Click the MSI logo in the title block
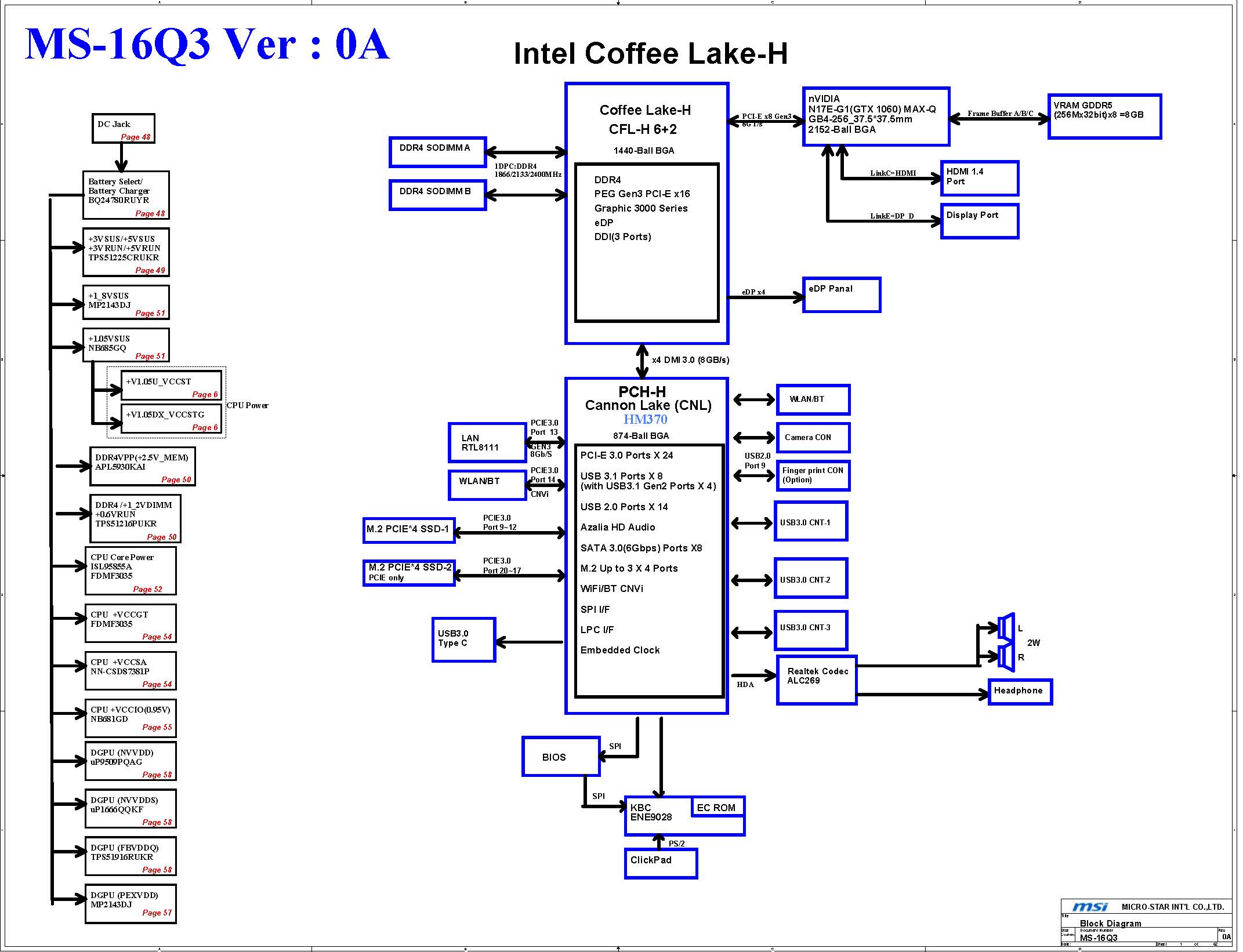This screenshot has height=952, width=1243. (x=1090, y=907)
